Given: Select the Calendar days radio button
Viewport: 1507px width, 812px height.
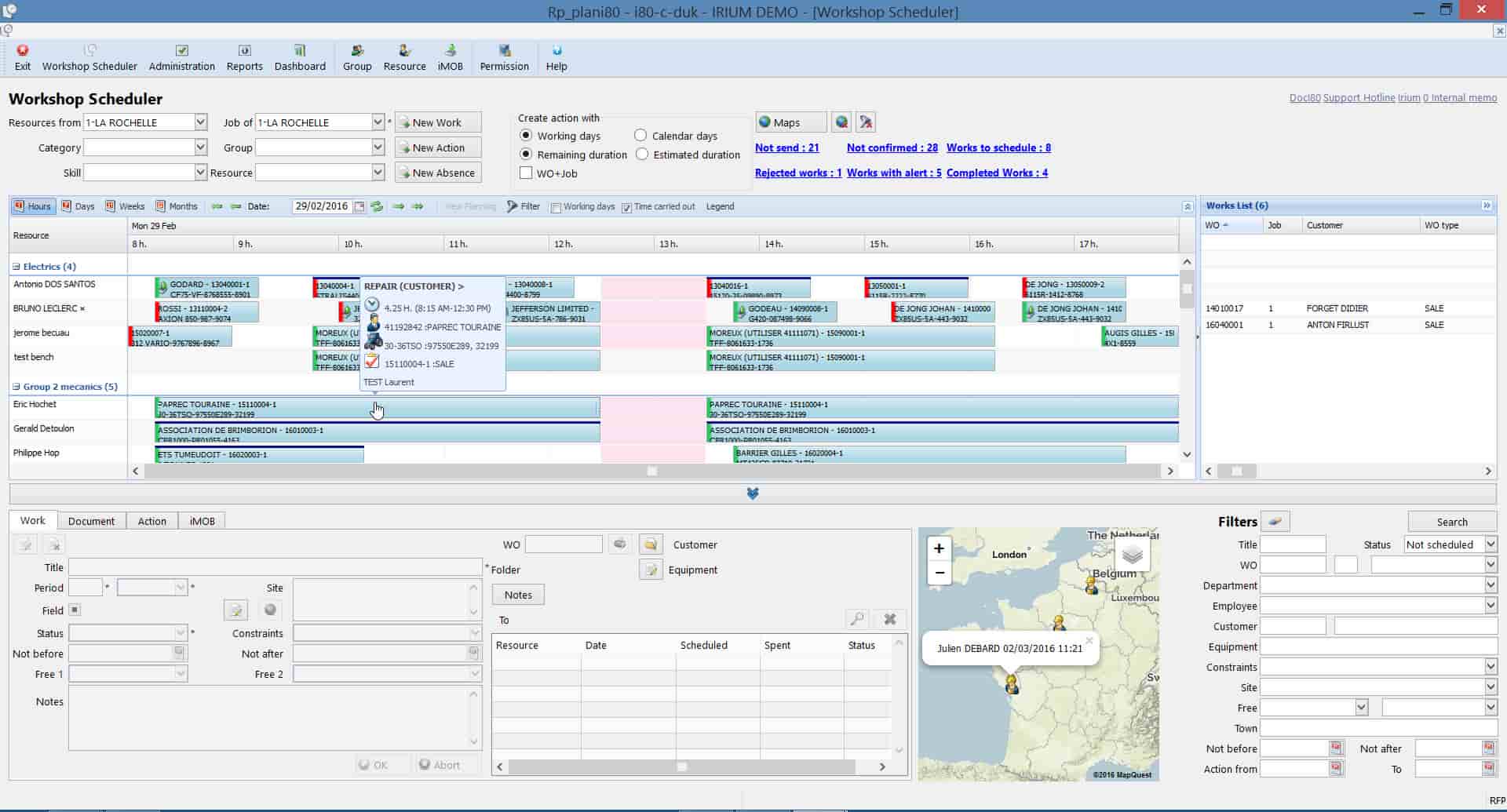Looking at the screenshot, I should (640, 135).
